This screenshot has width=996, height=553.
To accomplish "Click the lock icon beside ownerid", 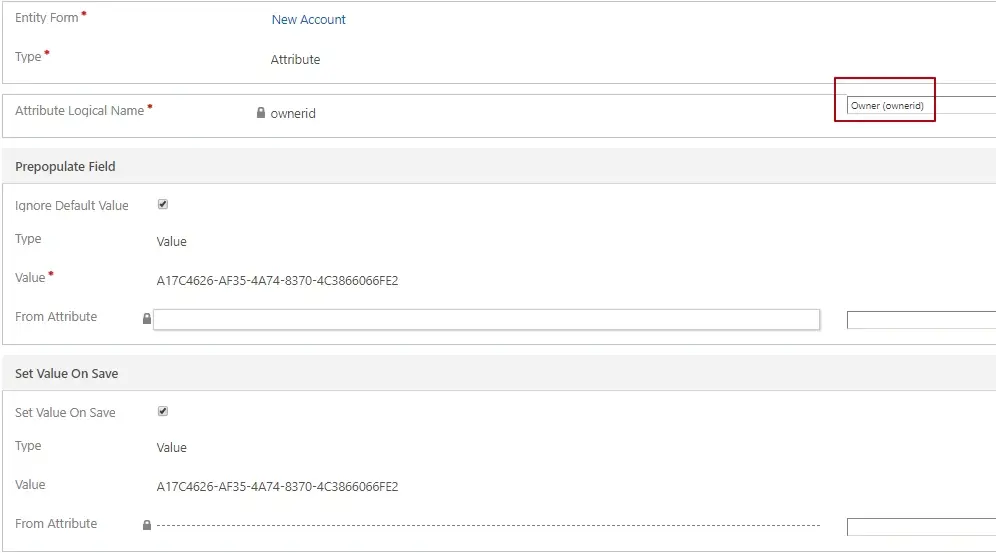I will [x=261, y=113].
